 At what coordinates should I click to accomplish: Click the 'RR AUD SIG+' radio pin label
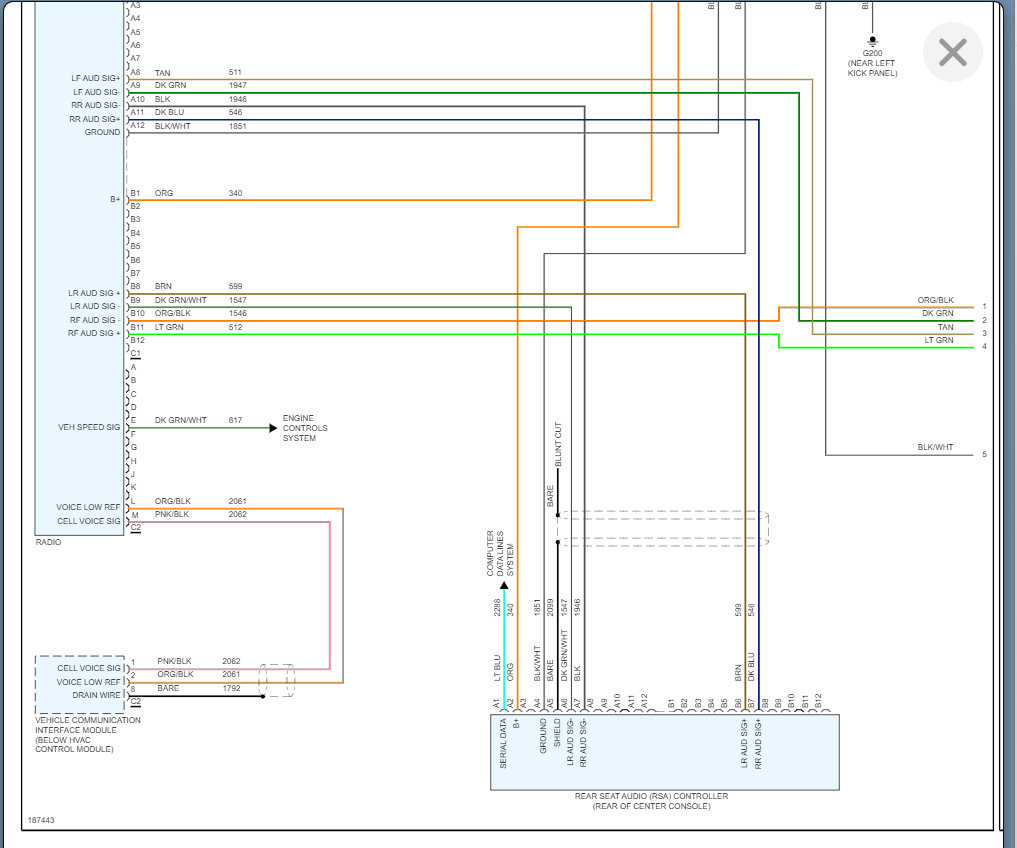coord(95,119)
